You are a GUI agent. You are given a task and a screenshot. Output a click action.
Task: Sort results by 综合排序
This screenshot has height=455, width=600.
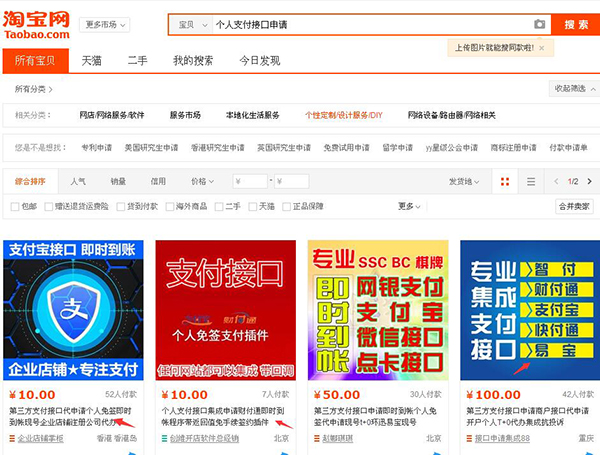[30, 181]
